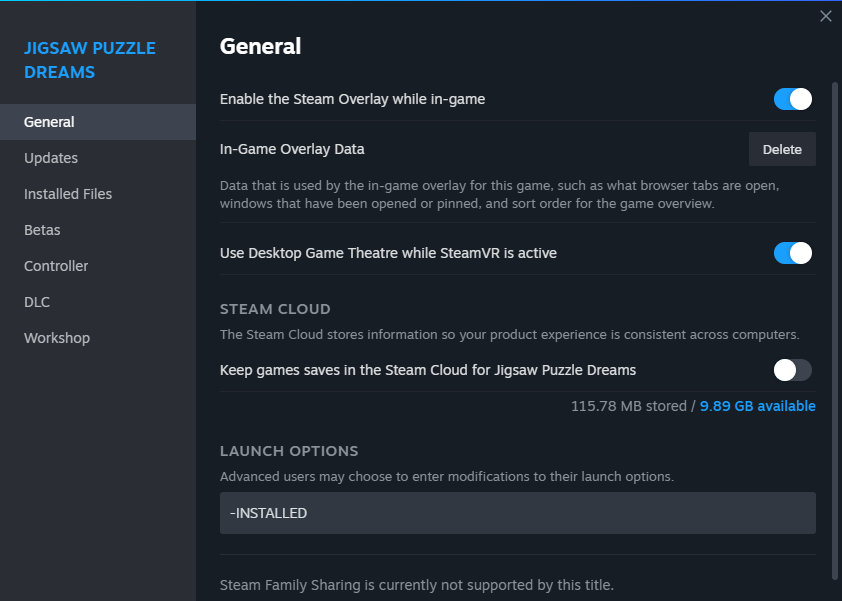Turn off Desktop Game Theatre toggle

click(793, 253)
